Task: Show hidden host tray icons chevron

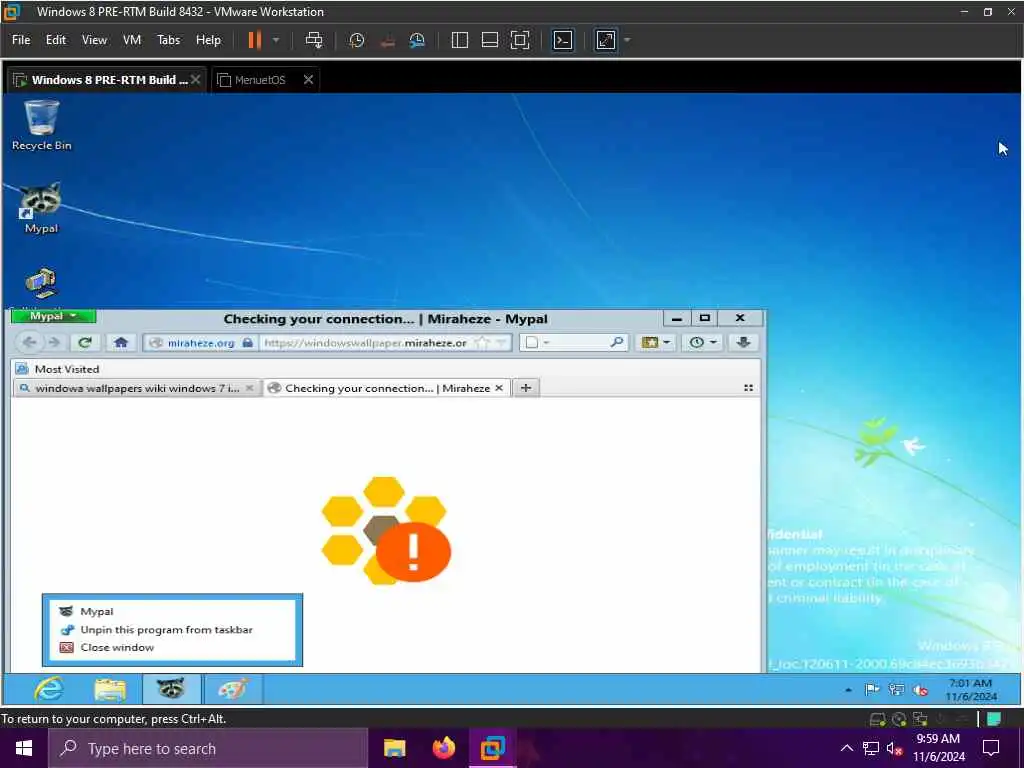Action: pos(846,748)
